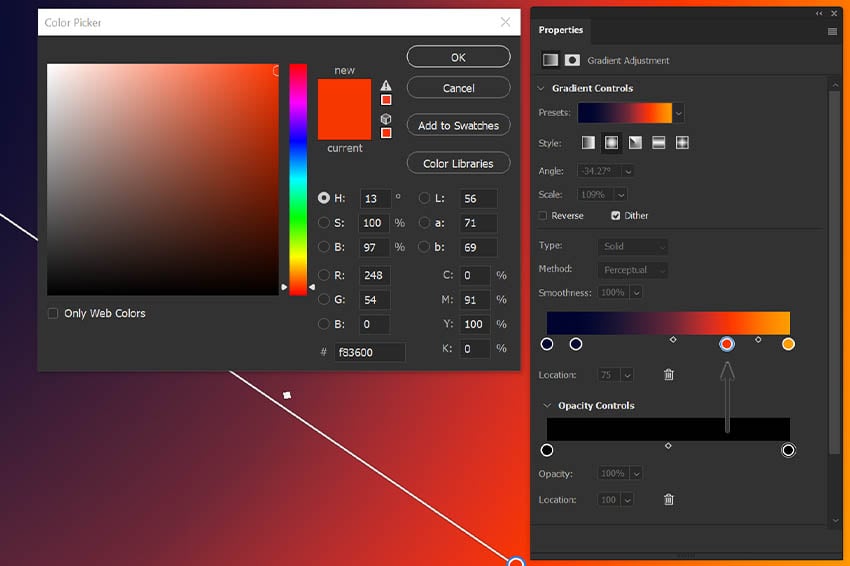Click the H value field showing 13
The height and width of the screenshot is (566, 850).
tap(374, 198)
